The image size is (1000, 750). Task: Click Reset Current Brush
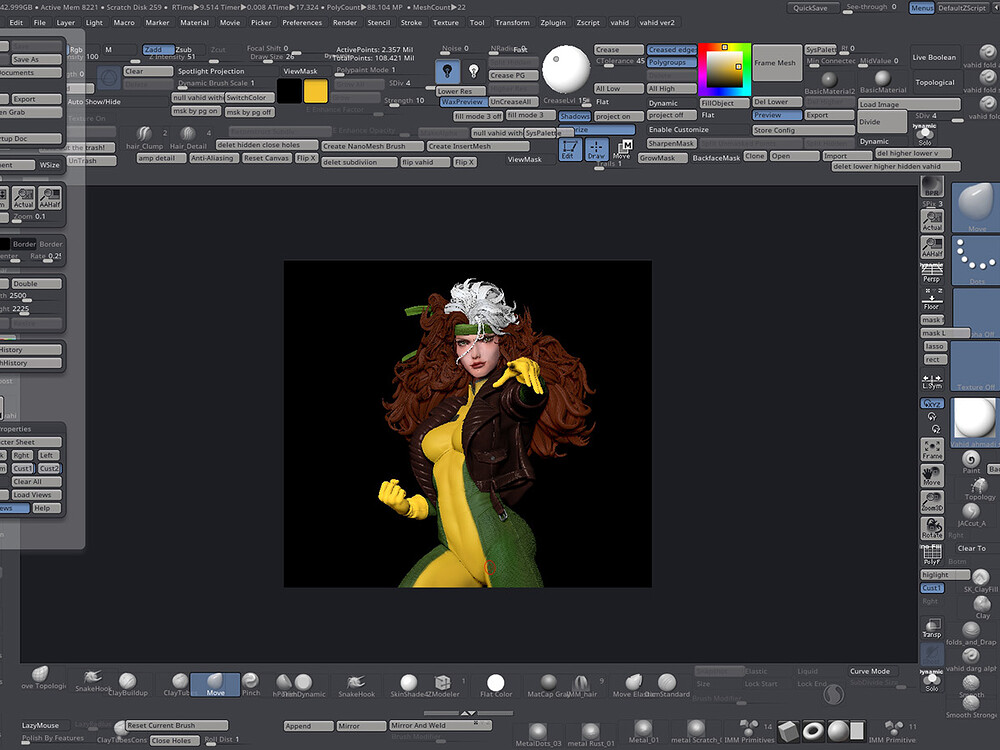tap(176, 725)
